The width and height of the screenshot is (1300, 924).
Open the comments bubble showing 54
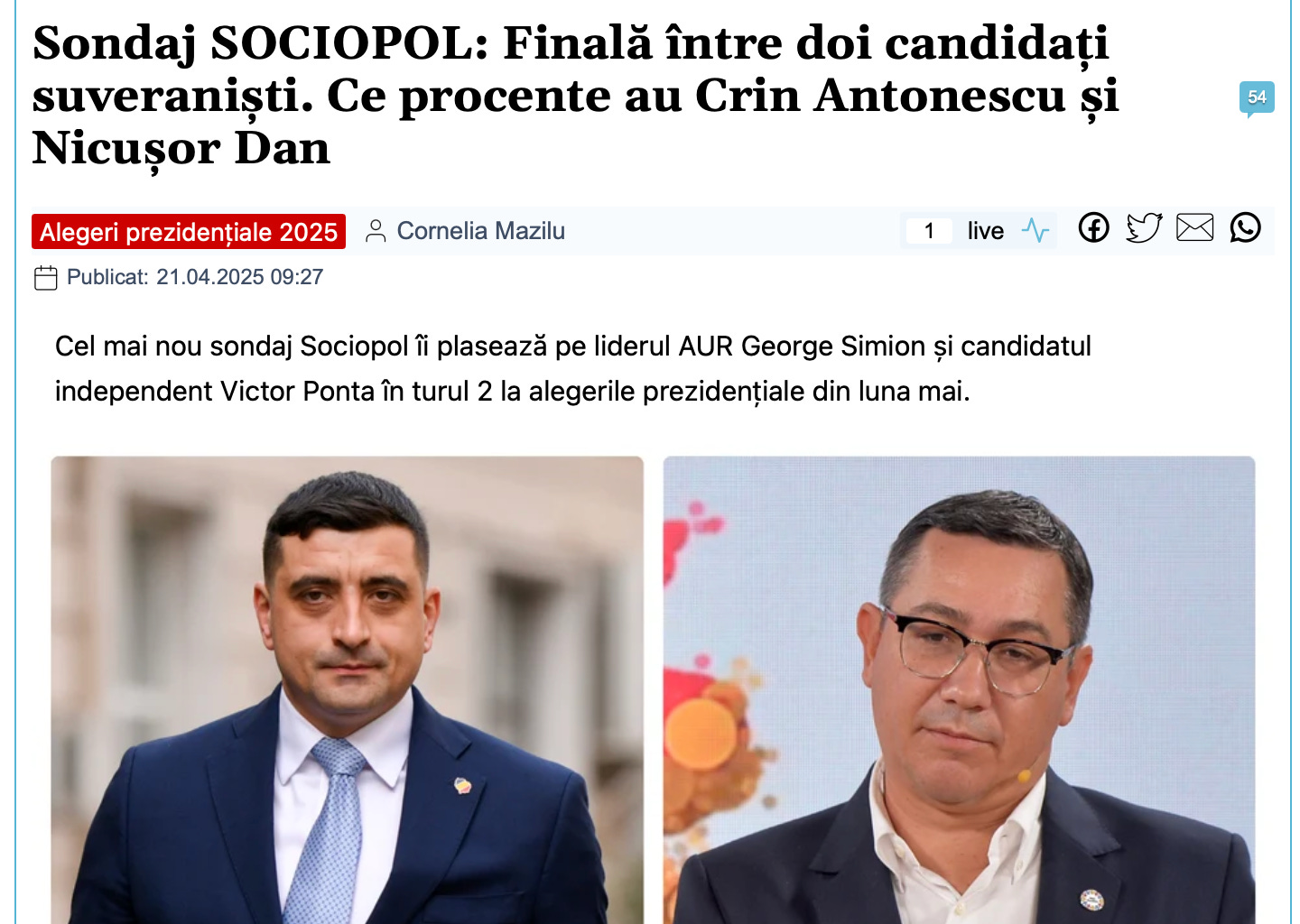[x=1257, y=98]
